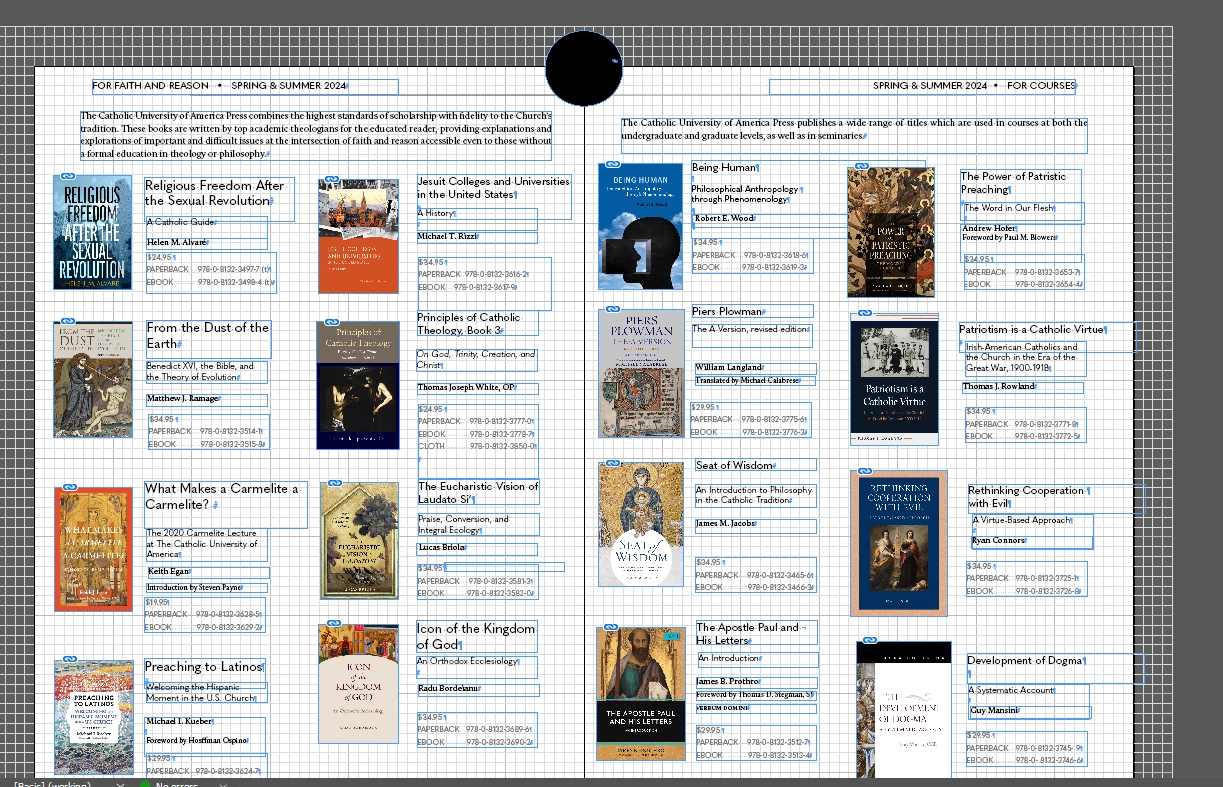The width and height of the screenshot is (1223, 787).
Task: Select the Piers Plowman cover image
Action: (x=641, y=373)
